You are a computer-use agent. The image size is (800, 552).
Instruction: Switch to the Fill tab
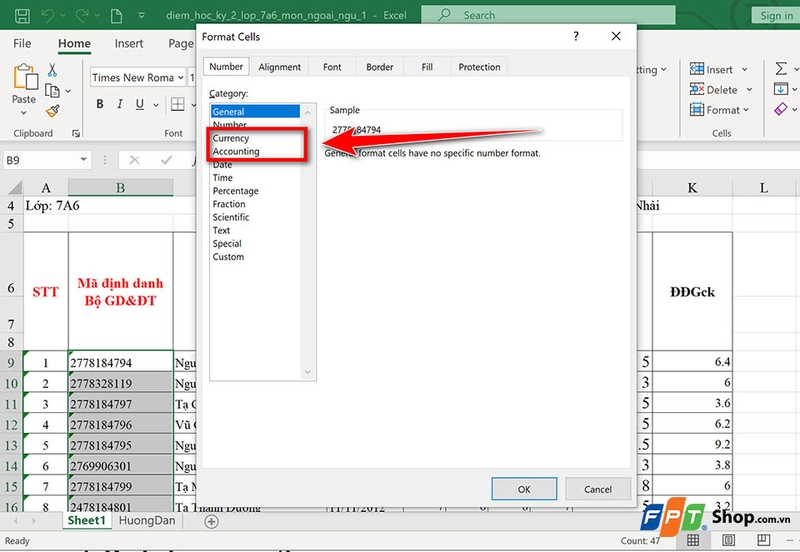427,67
